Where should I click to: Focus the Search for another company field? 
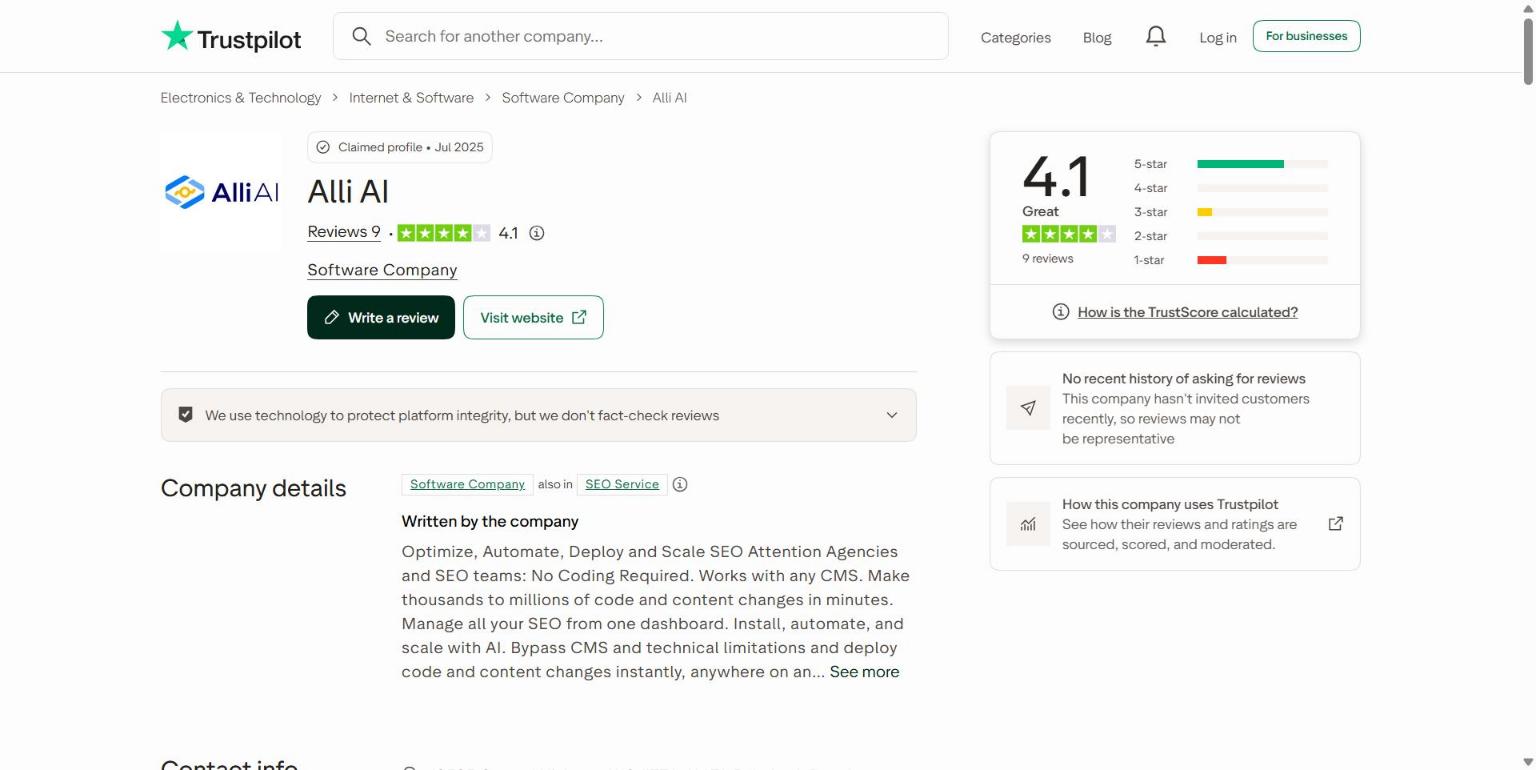[x=640, y=36]
